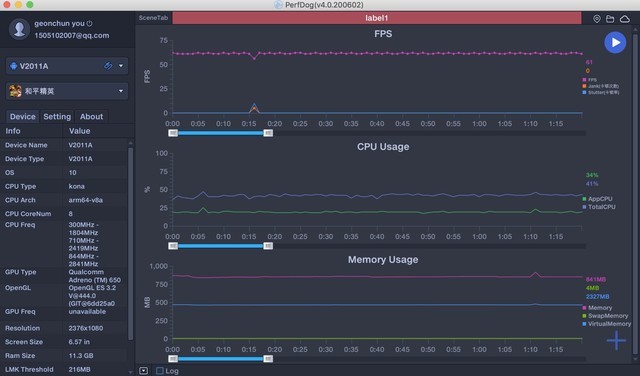
Task: Select the Ram Size 11.3 GB value
Action: [x=81, y=356]
